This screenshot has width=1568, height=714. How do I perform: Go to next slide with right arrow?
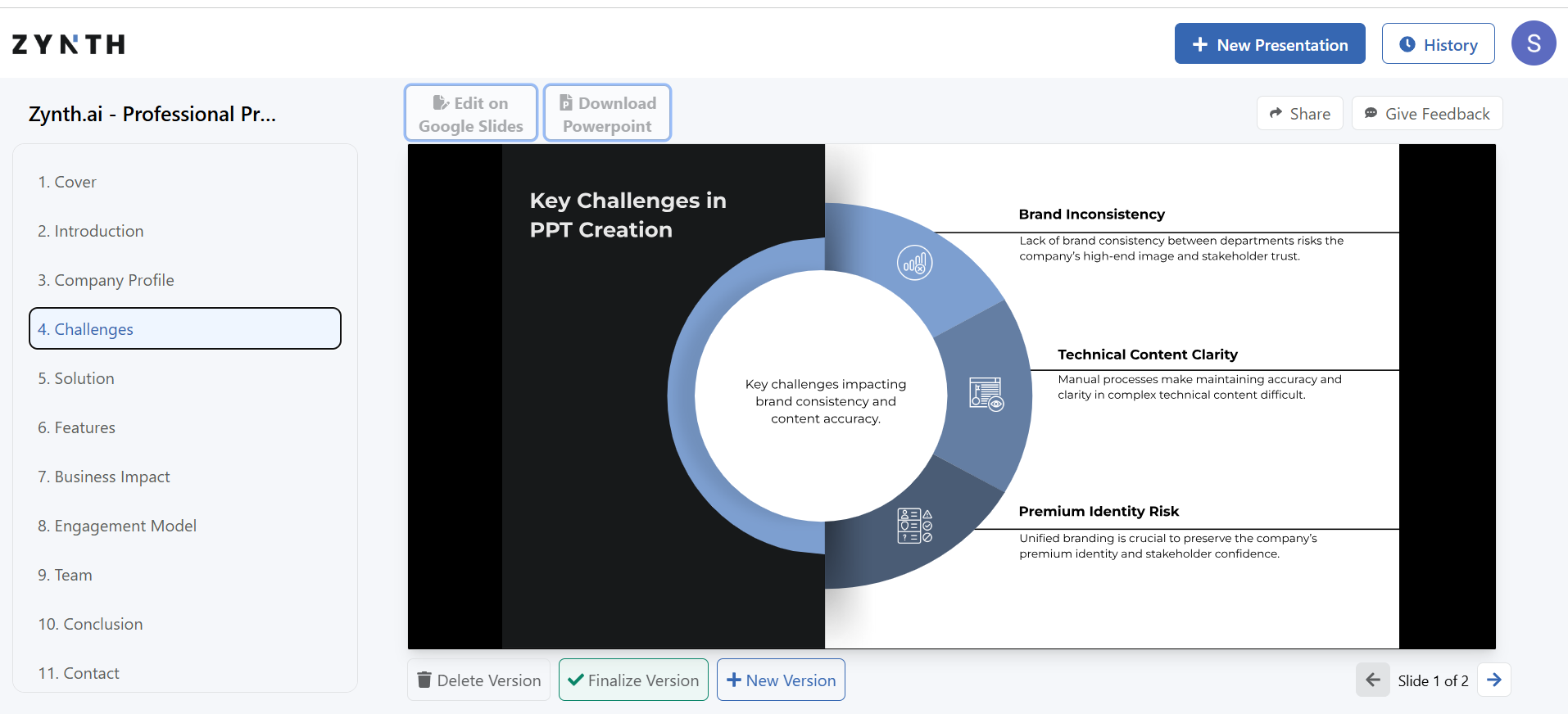[x=1493, y=680]
